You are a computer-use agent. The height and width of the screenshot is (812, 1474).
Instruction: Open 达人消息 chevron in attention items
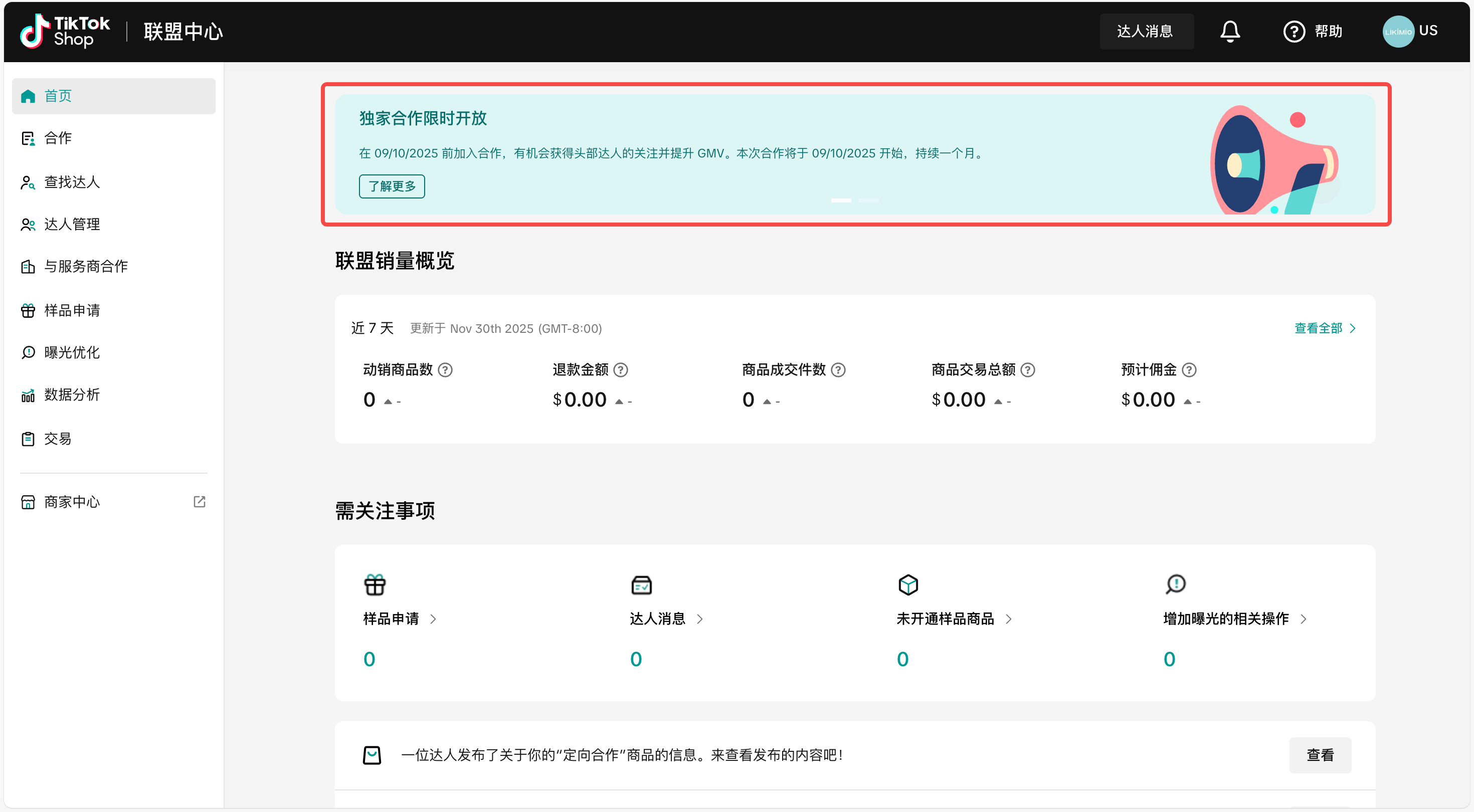(x=699, y=619)
